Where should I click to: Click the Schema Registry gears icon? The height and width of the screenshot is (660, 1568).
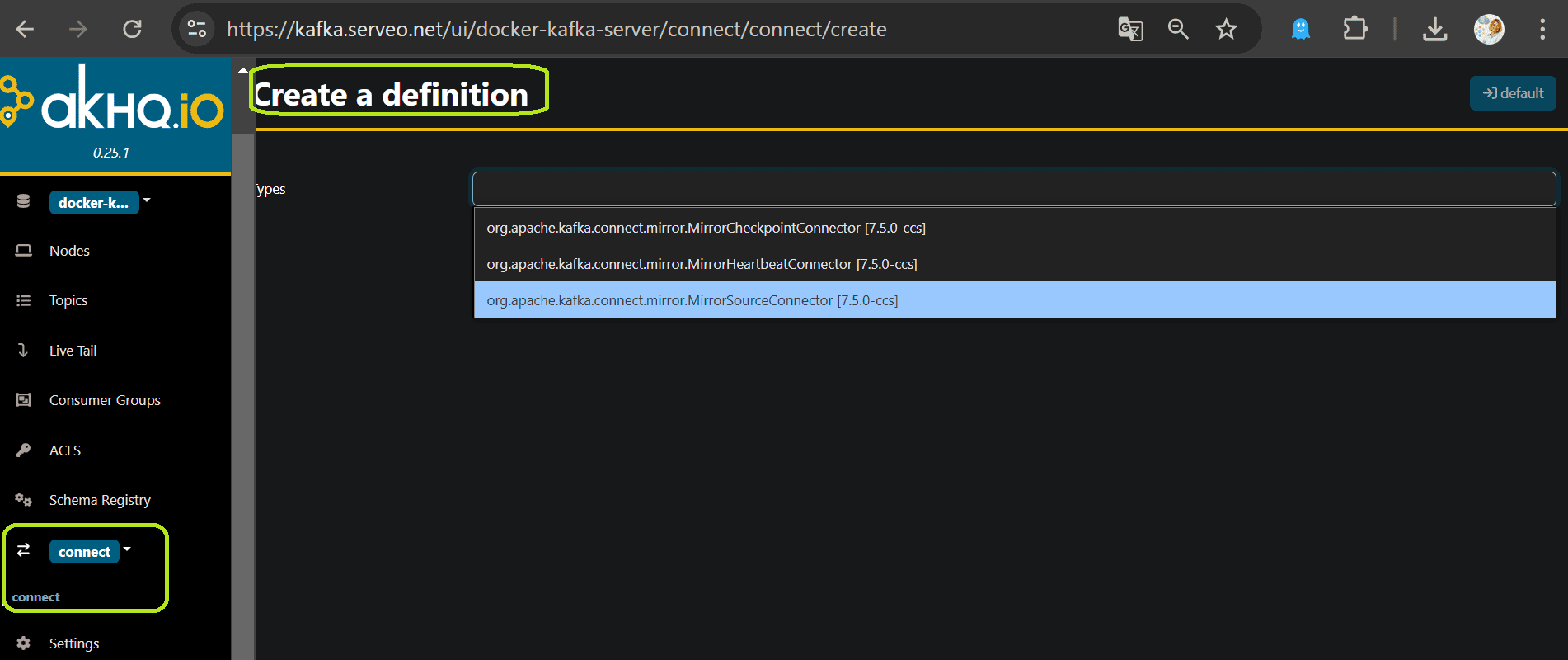pos(23,499)
